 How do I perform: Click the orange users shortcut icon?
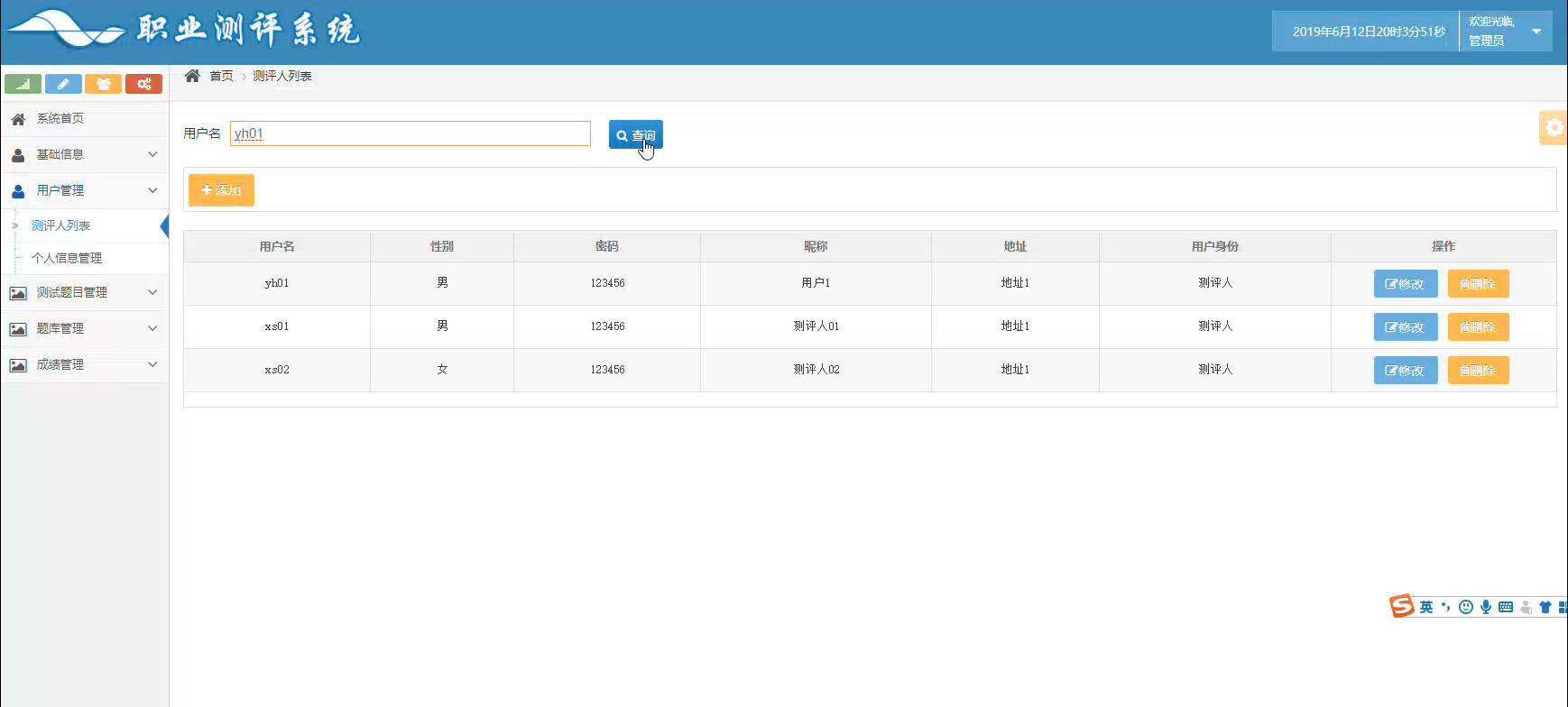click(x=103, y=84)
